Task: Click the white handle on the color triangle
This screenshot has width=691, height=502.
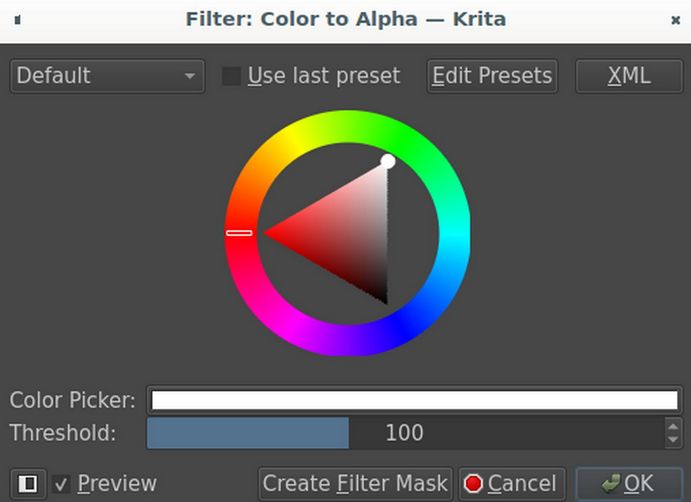Action: pyautogui.click(x=388, y=161)
